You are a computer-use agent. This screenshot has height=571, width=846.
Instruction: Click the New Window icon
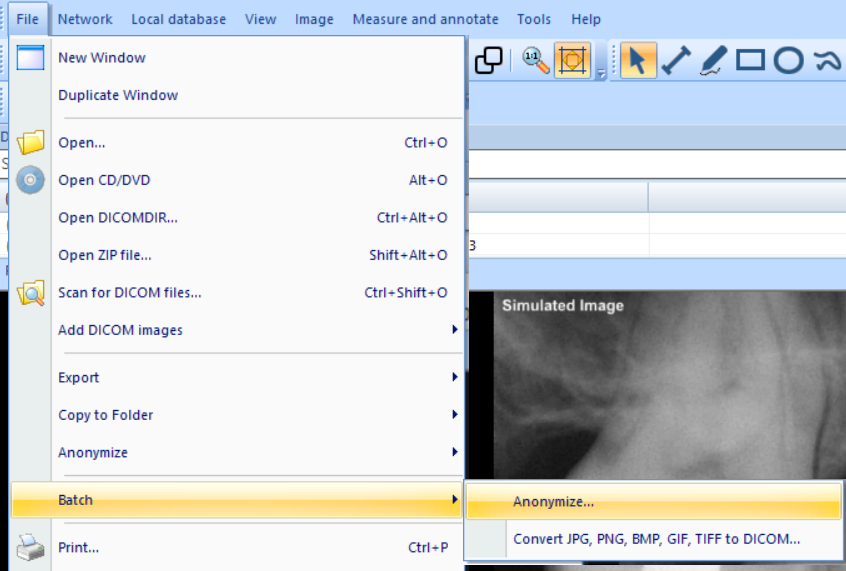coord(30,58)
